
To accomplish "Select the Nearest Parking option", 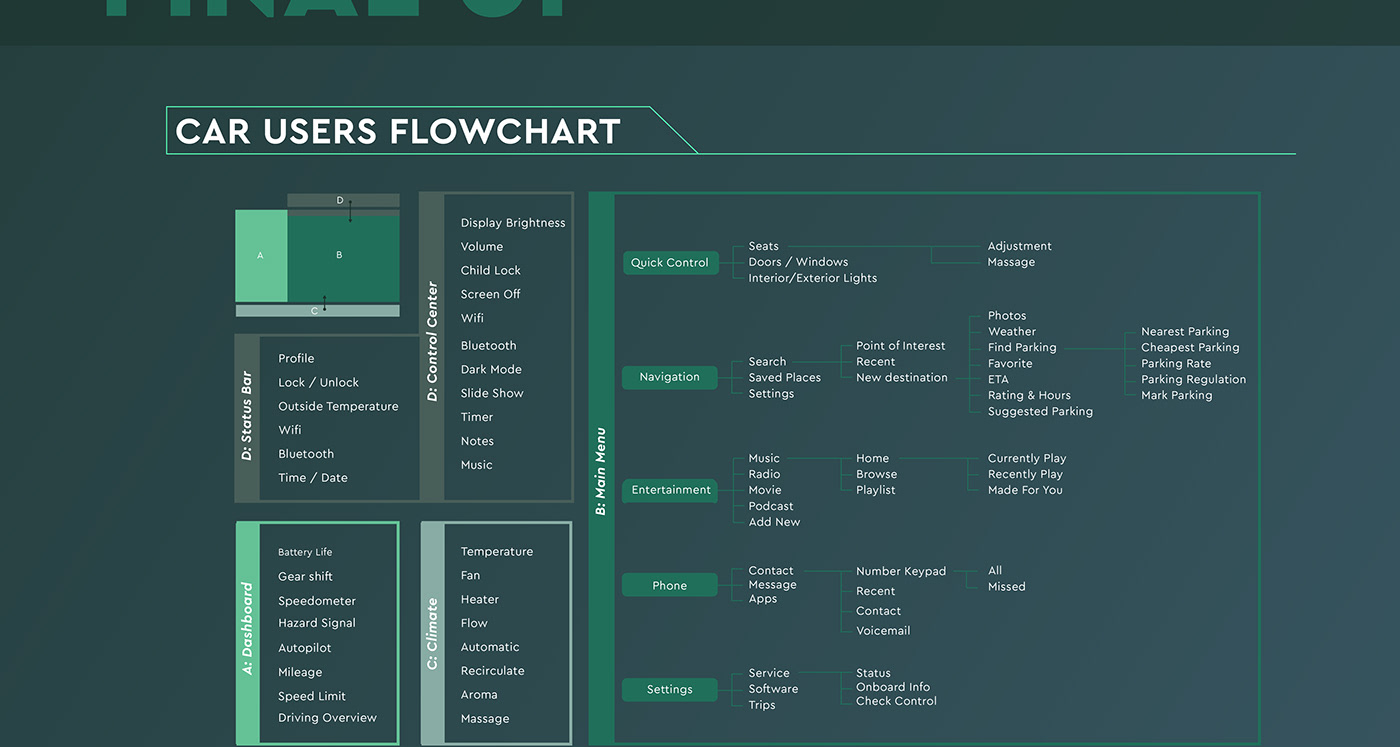I will click(1185, 332).
